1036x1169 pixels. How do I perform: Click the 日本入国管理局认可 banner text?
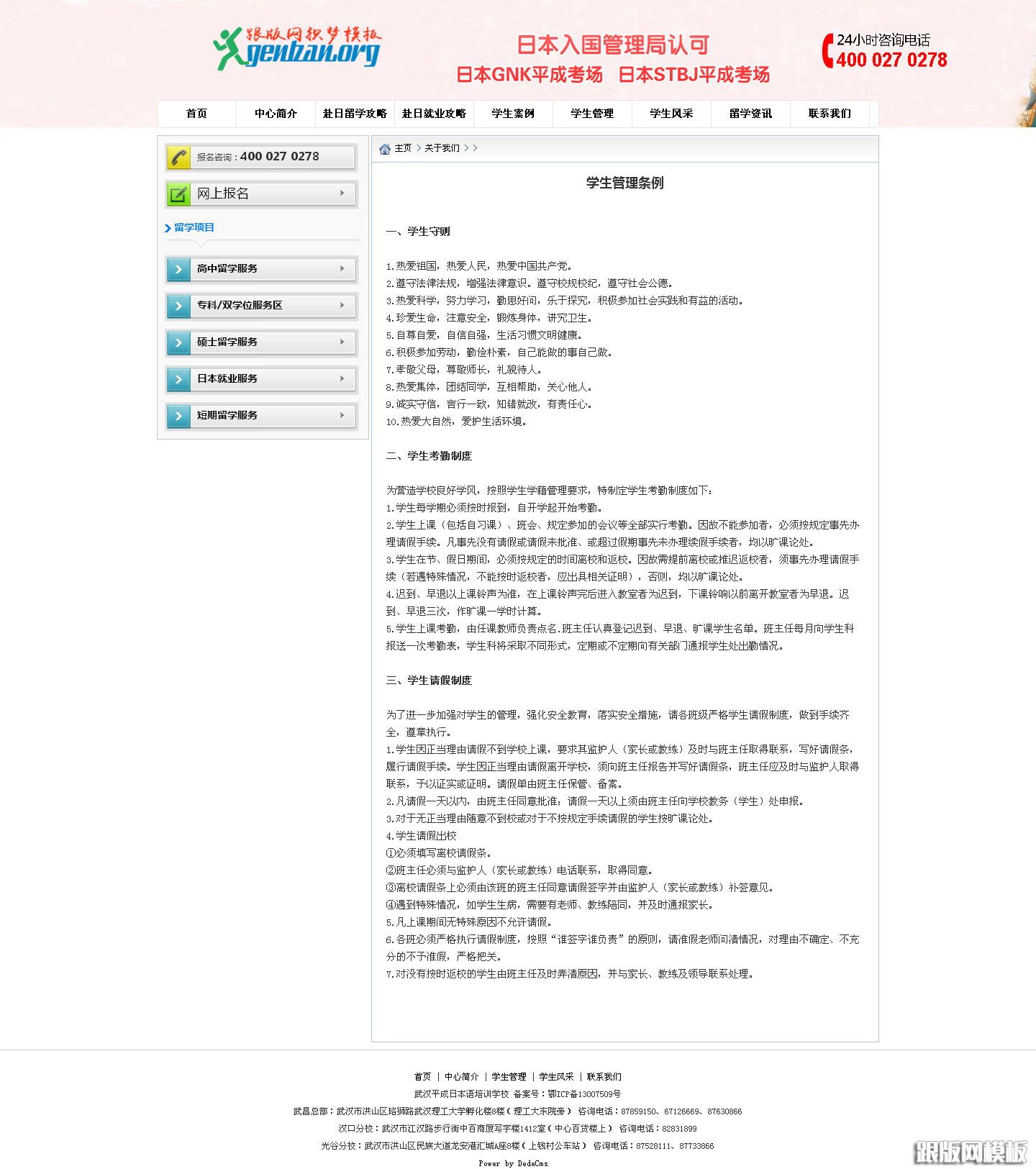(x=613, y=45)
